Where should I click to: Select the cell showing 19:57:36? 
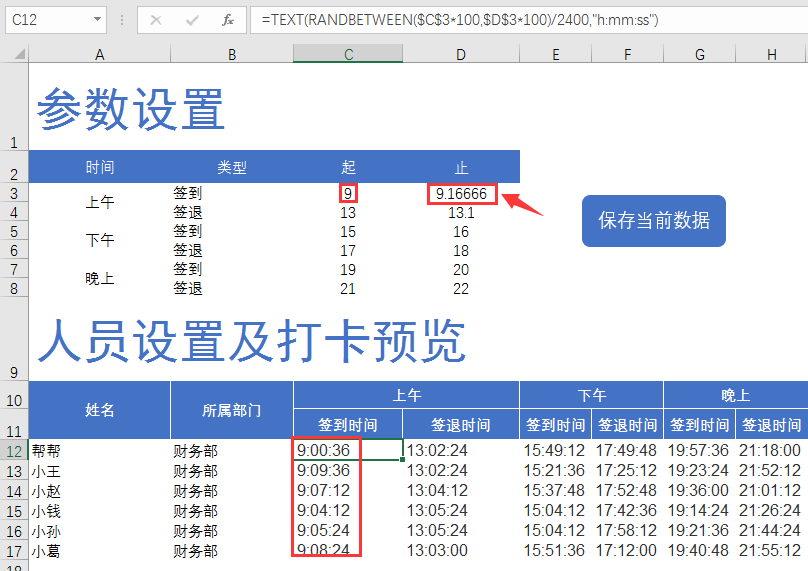click(x=699, y=450)
